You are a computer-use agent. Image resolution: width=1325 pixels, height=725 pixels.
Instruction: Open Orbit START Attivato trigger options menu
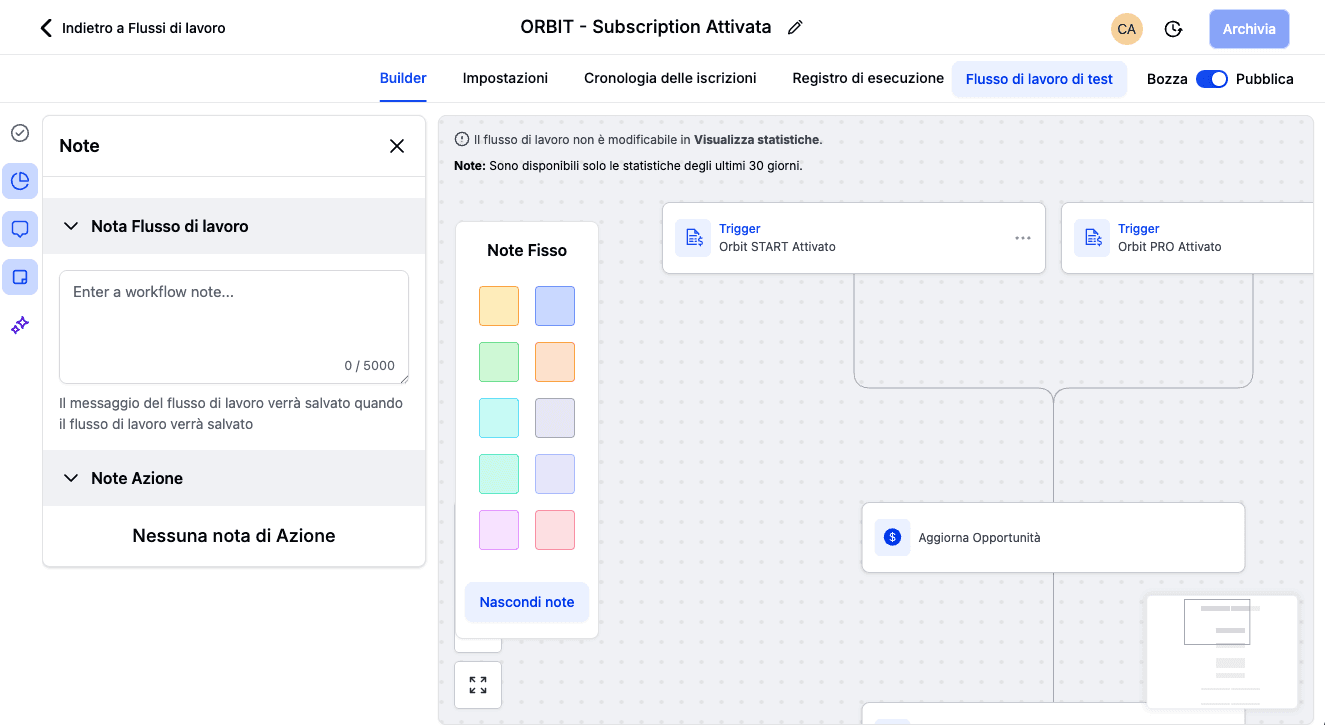(x=1023, y=238)
